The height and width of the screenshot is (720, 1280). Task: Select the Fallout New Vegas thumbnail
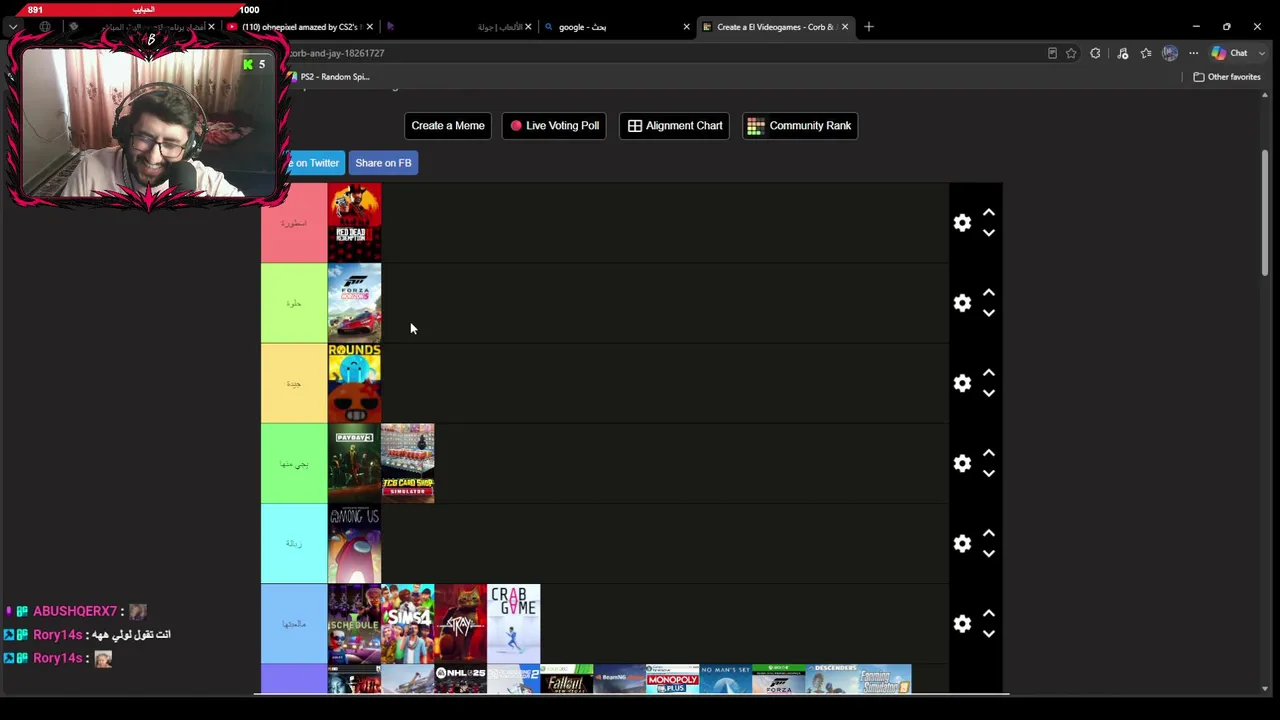point(567,679)
